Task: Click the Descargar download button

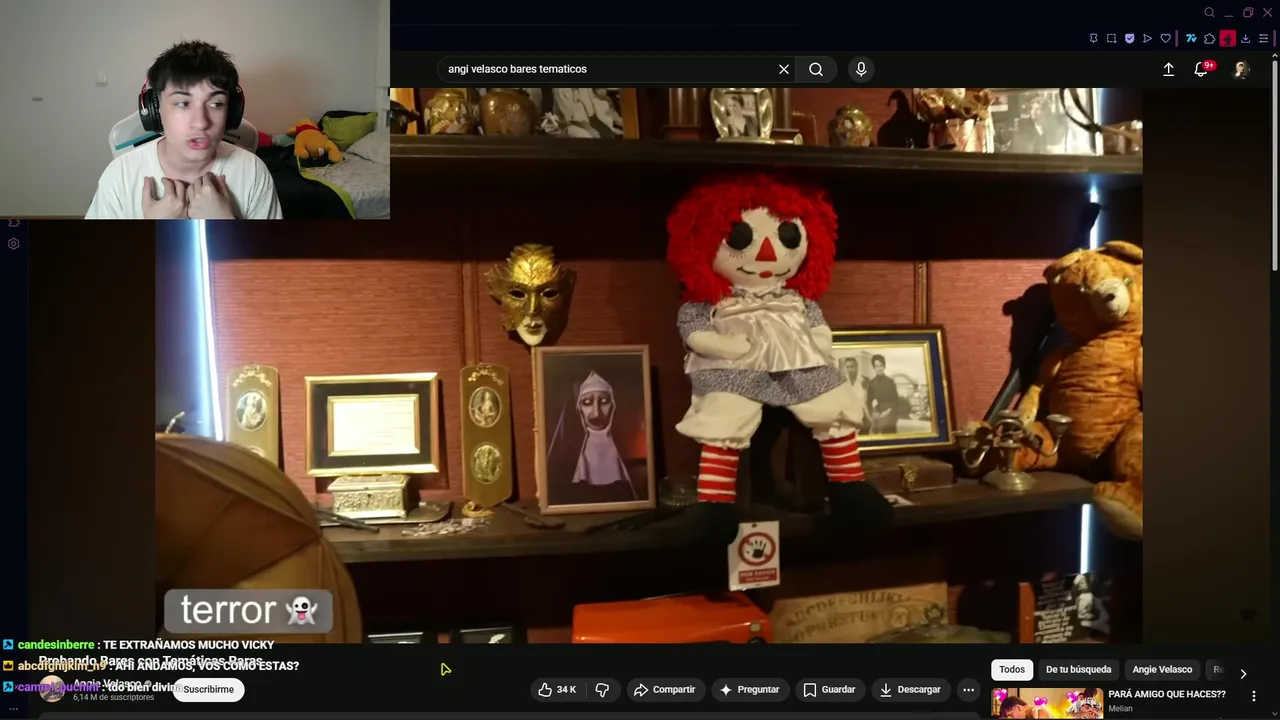Action: [909, 689]
